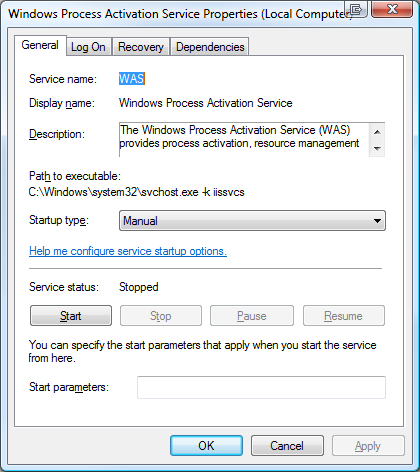The width and height of the screenshot is (420, 472).
Task: Click the Pause service button
Action: tap(252, 316)
